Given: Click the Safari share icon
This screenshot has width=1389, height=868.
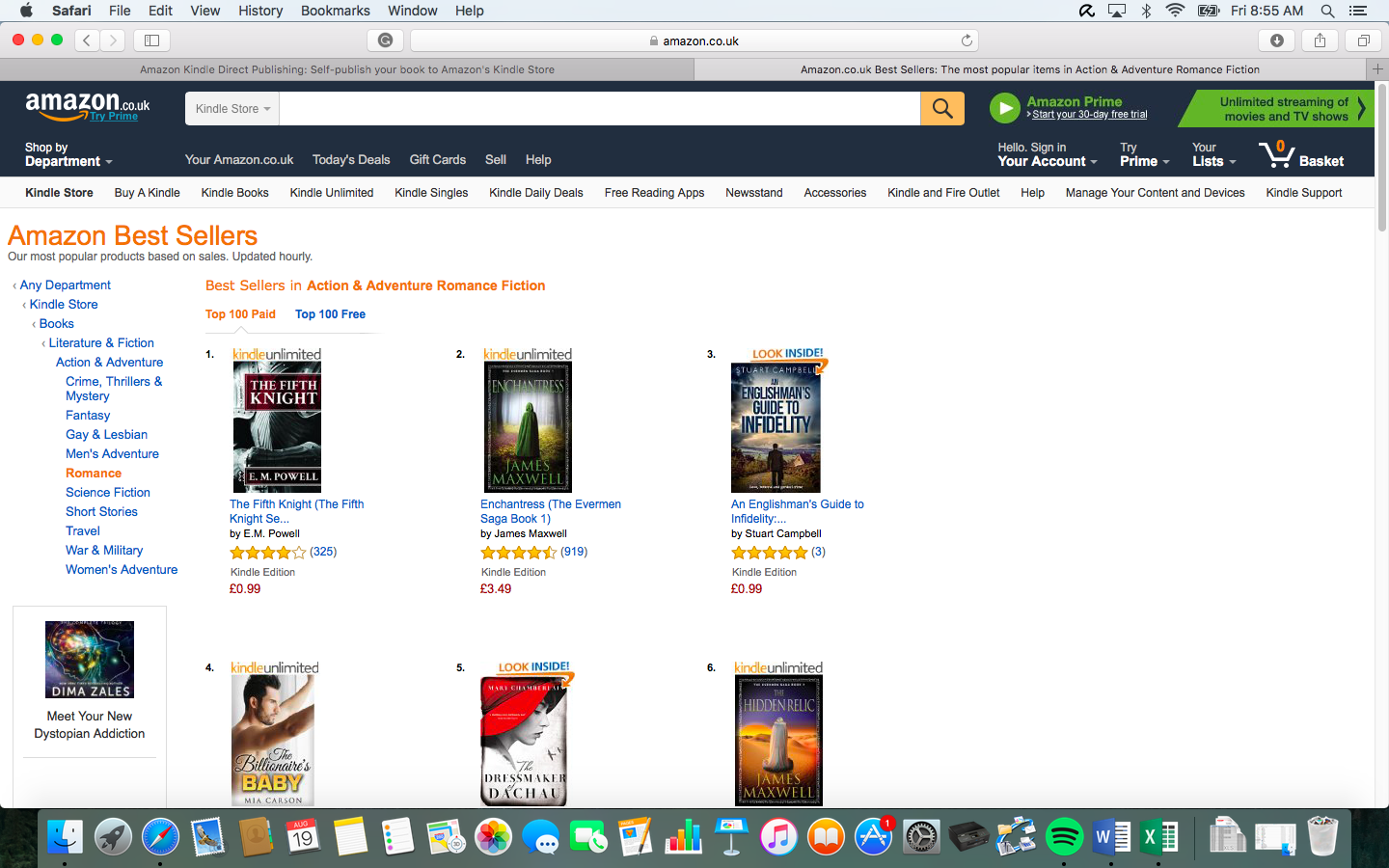Looking at the screenshot, I should [1320, 41].
